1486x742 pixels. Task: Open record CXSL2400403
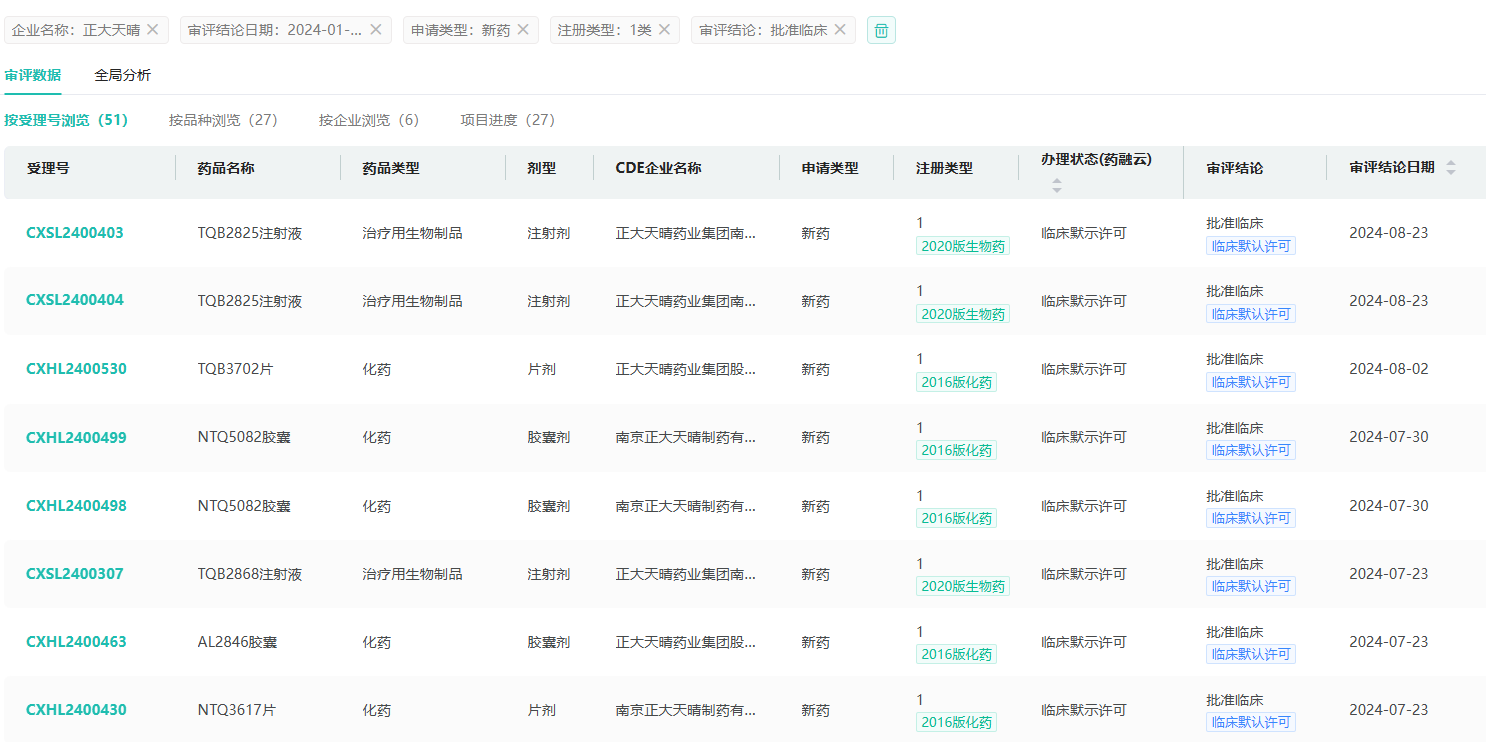coord(75,233)
